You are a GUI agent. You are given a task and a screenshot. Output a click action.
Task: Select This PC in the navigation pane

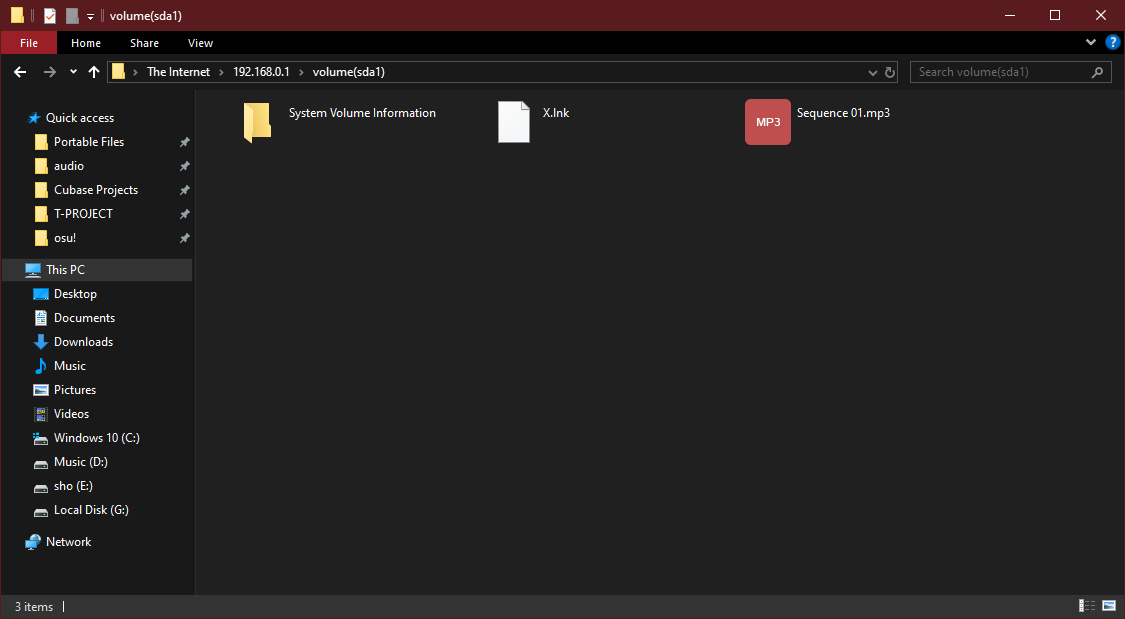pos(65,270)
